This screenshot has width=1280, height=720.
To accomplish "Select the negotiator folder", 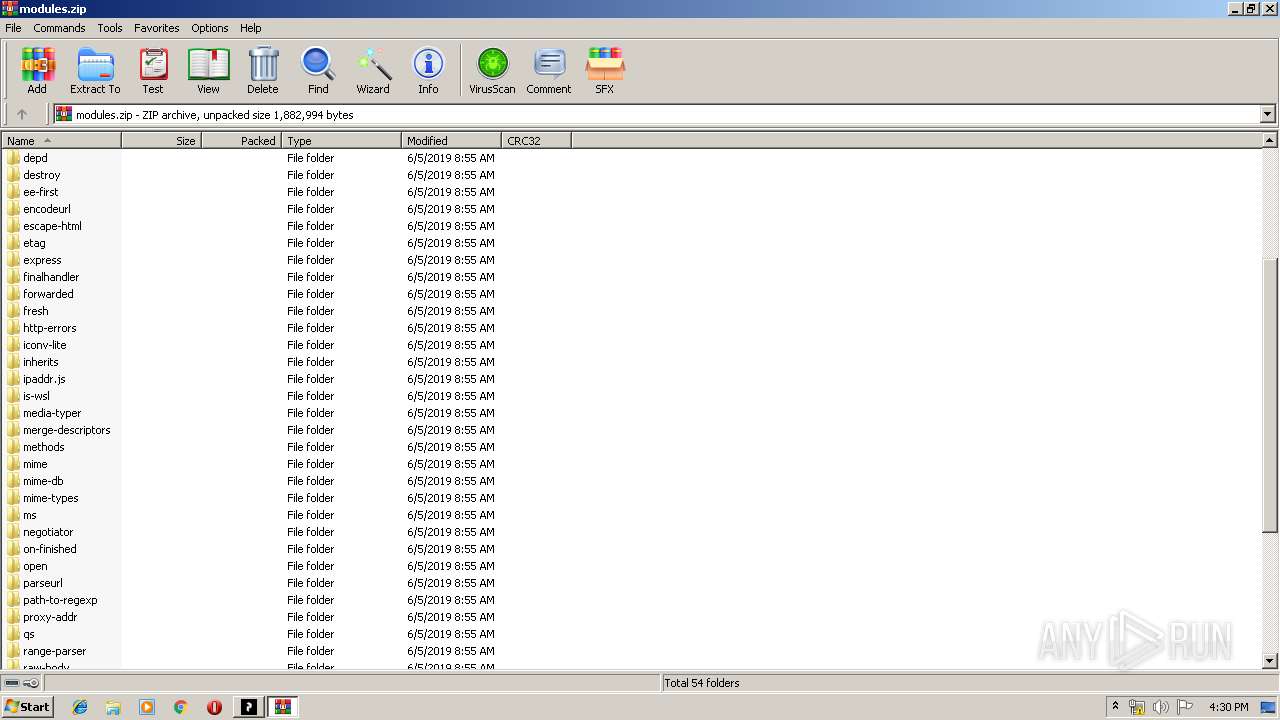I will (48, 532).
